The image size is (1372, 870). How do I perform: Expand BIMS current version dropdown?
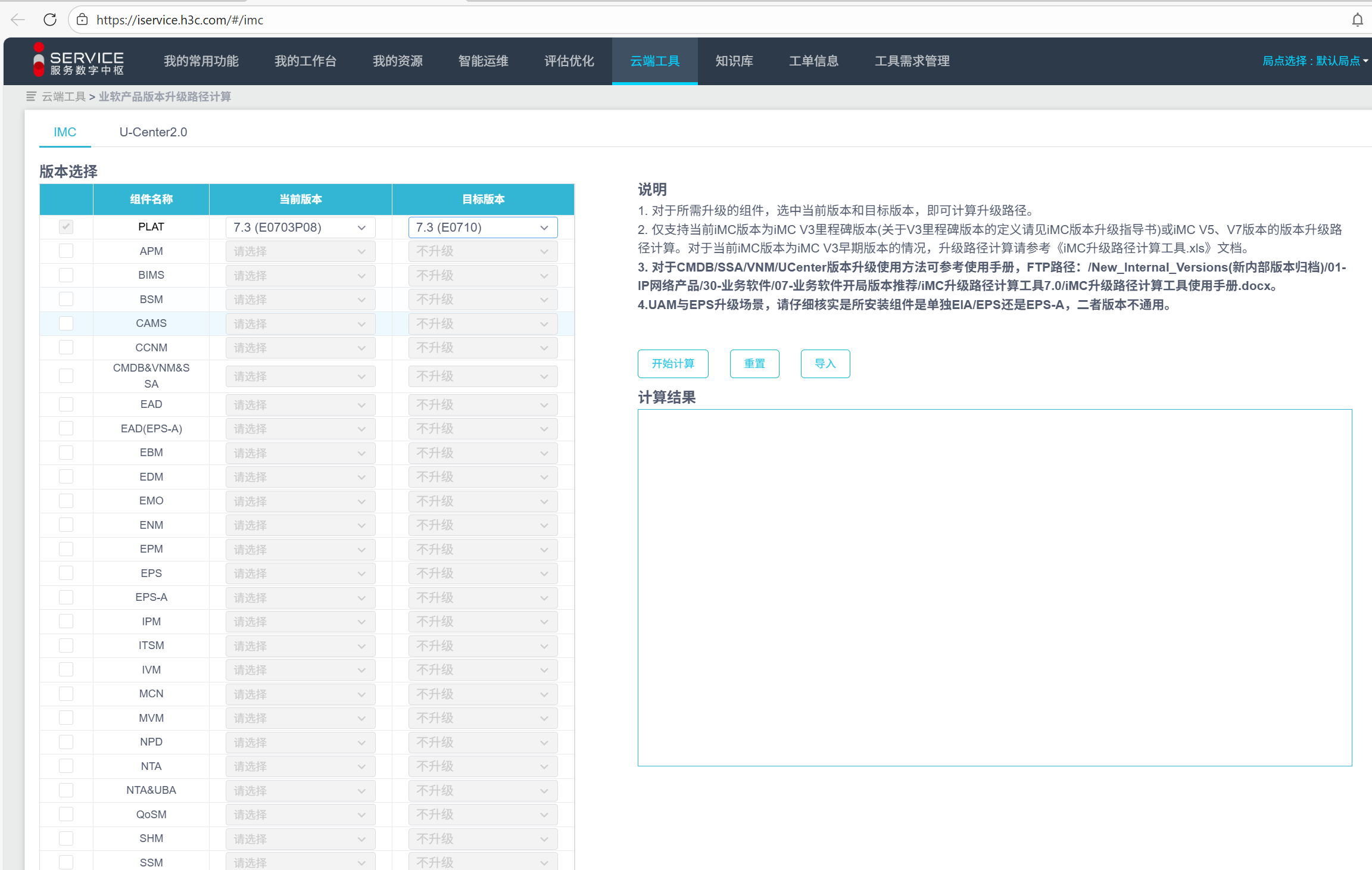coord(300,275)
